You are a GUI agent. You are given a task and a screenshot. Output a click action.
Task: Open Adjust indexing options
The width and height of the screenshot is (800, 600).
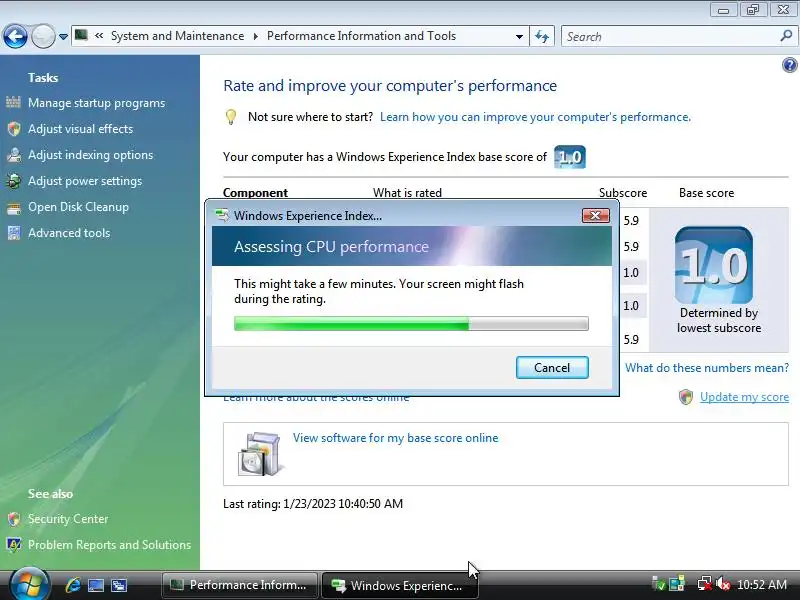[x=90, y=155]
